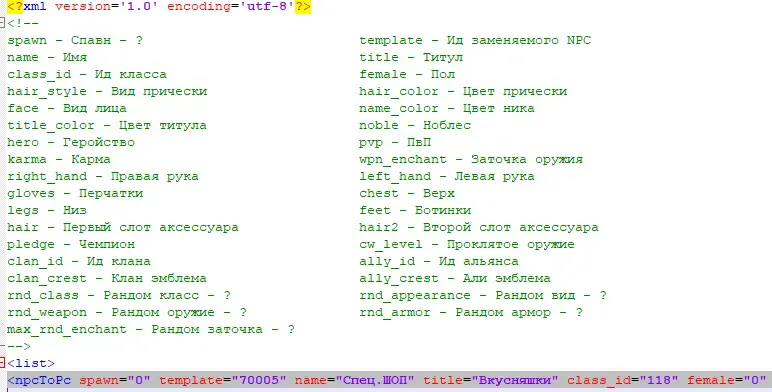
Task: Click 'left_hand - Левая рука' line
Action: click(x=447, y=176)
